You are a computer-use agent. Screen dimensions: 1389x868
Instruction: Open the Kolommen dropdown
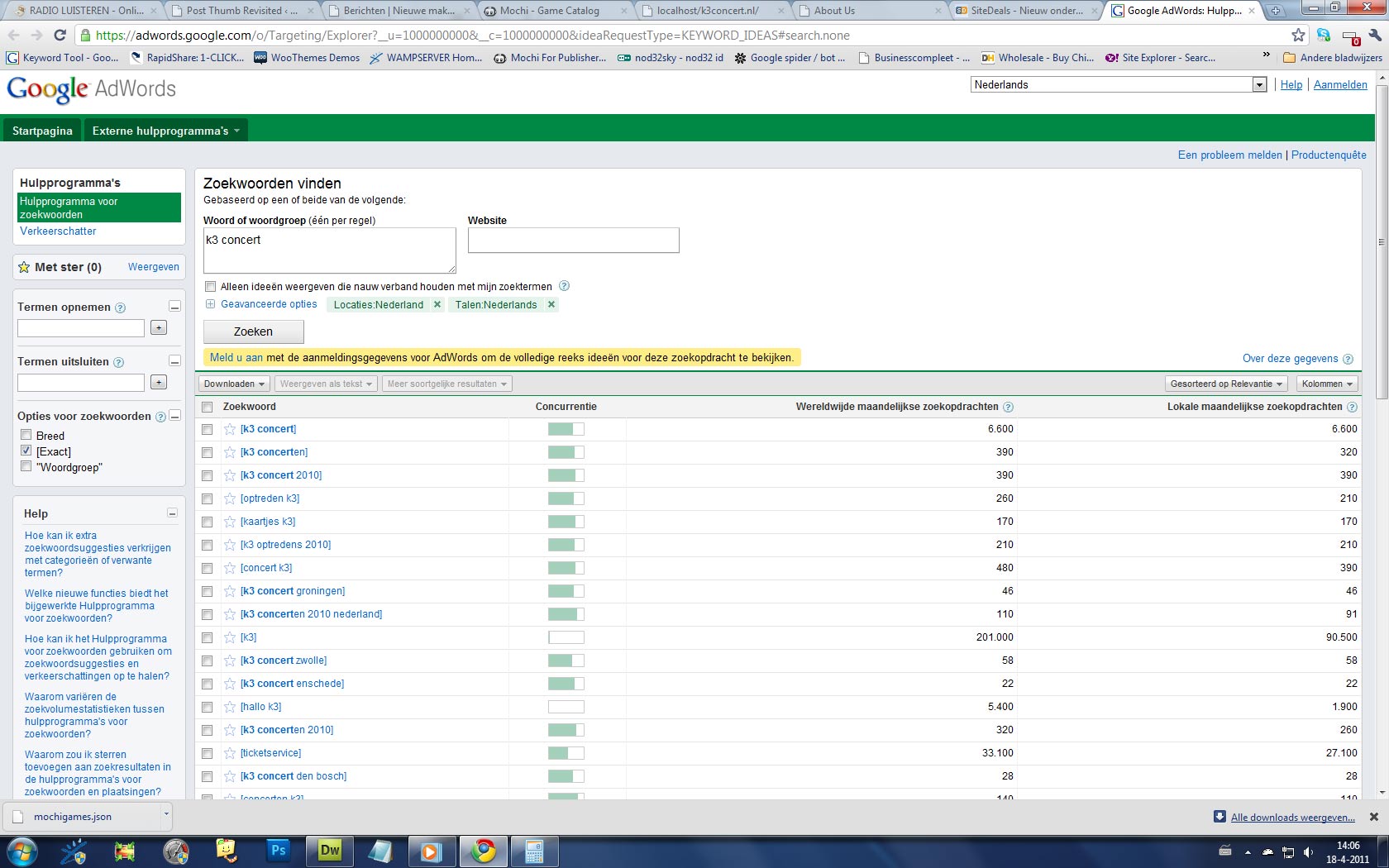coord(1326,384)
